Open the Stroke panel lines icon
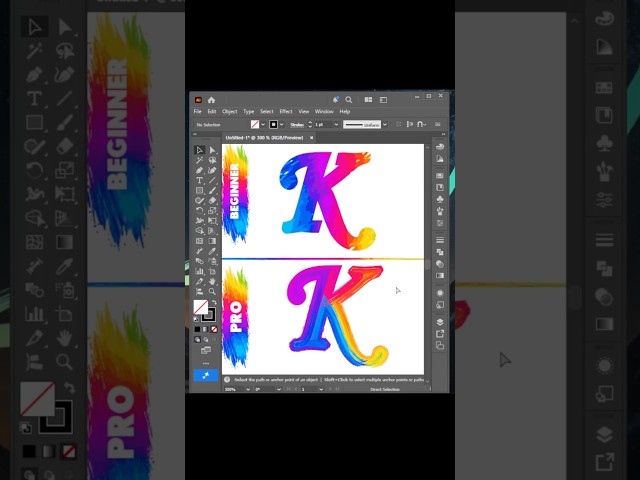 pyautogui.click(x=440, y=240)
